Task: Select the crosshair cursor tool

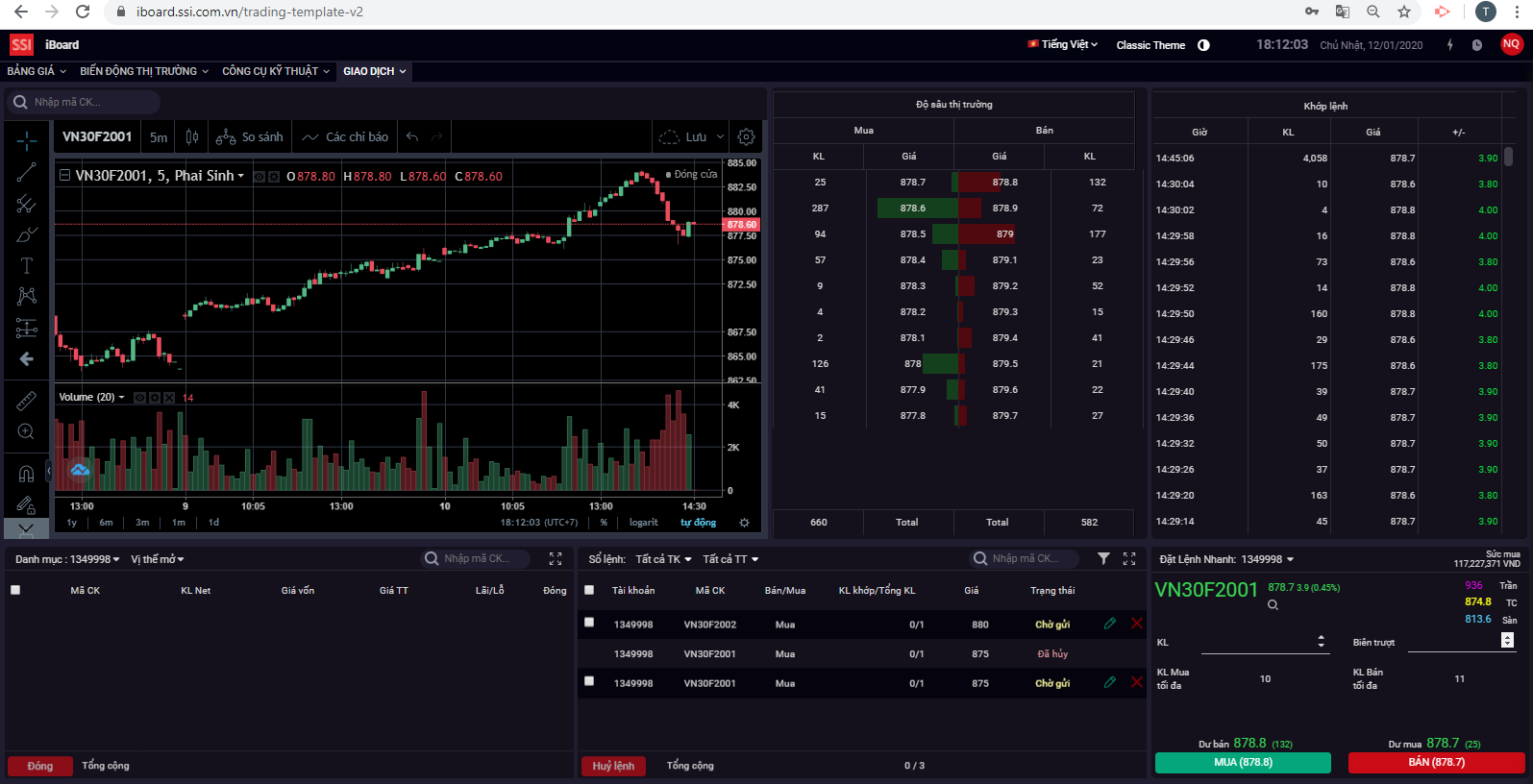Action: 26,141
